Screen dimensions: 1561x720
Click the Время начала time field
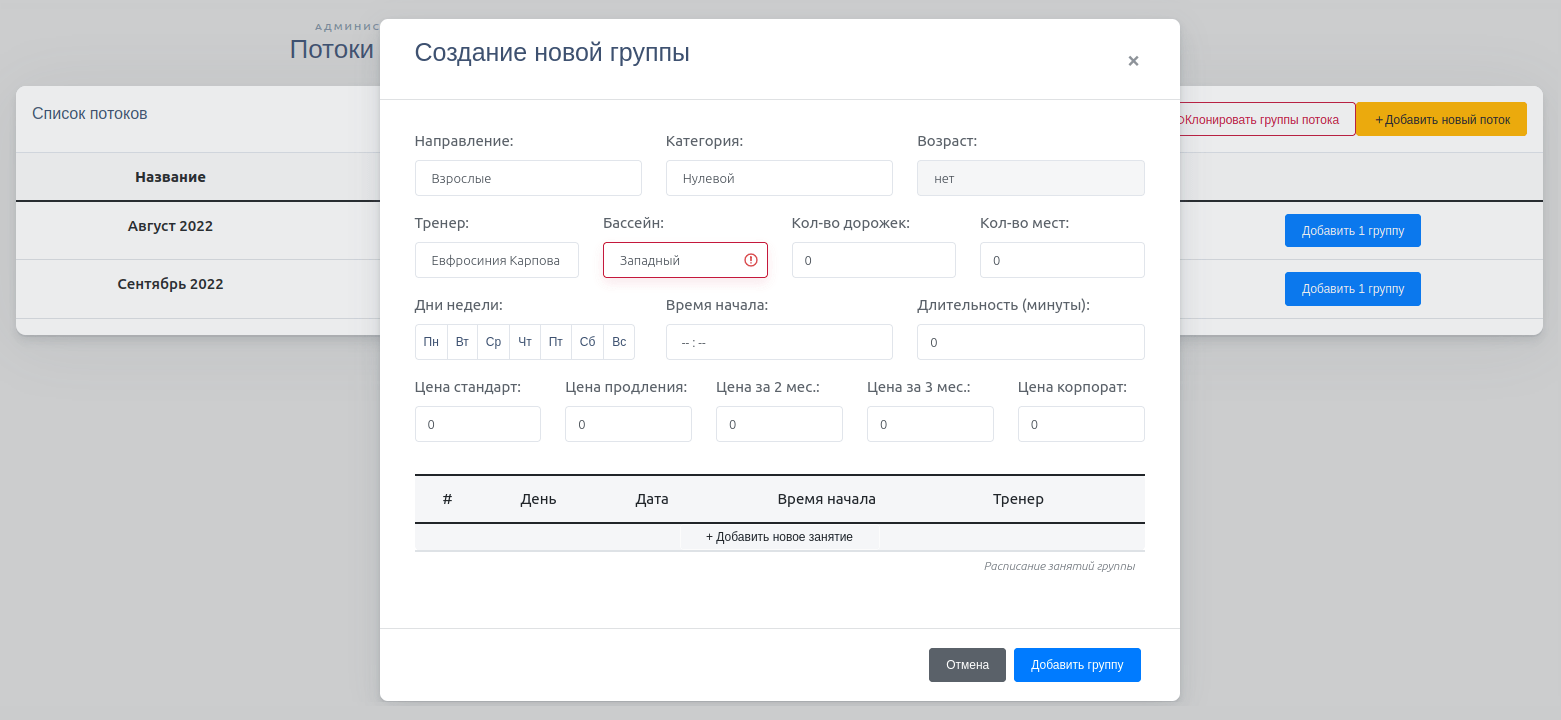pyautogui.click(x=779, y=341)
